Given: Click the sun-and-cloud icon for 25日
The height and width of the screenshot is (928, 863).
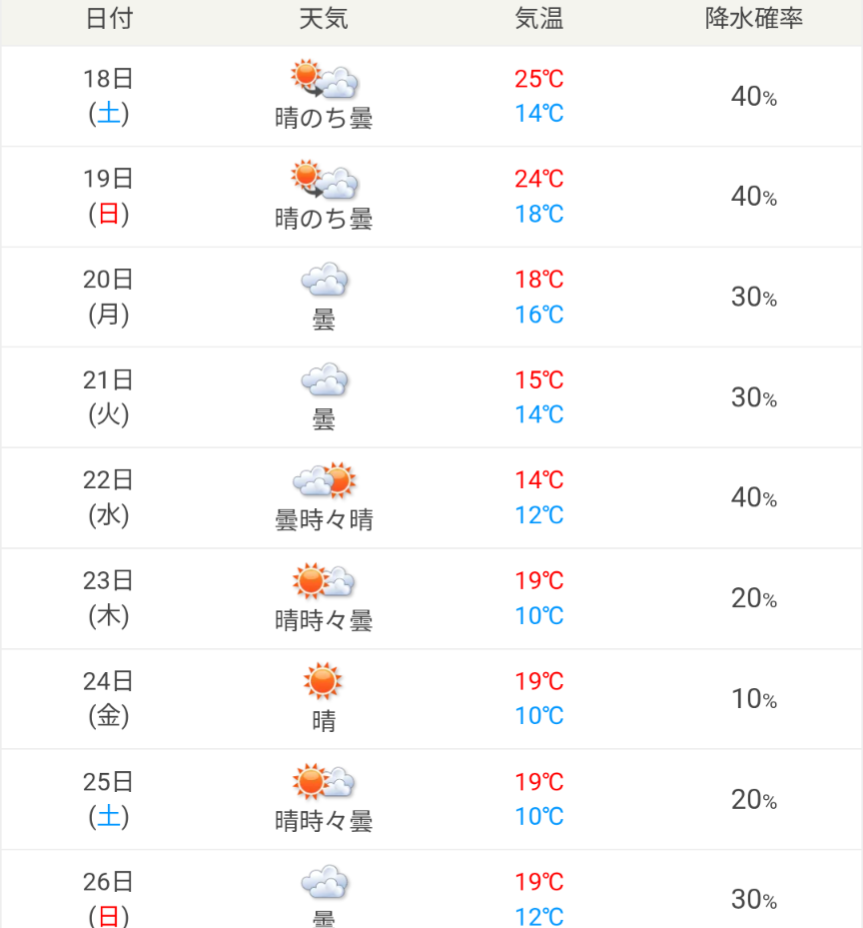Looking at the screenshot, I should pyautogui.click(x=324, y=782).
